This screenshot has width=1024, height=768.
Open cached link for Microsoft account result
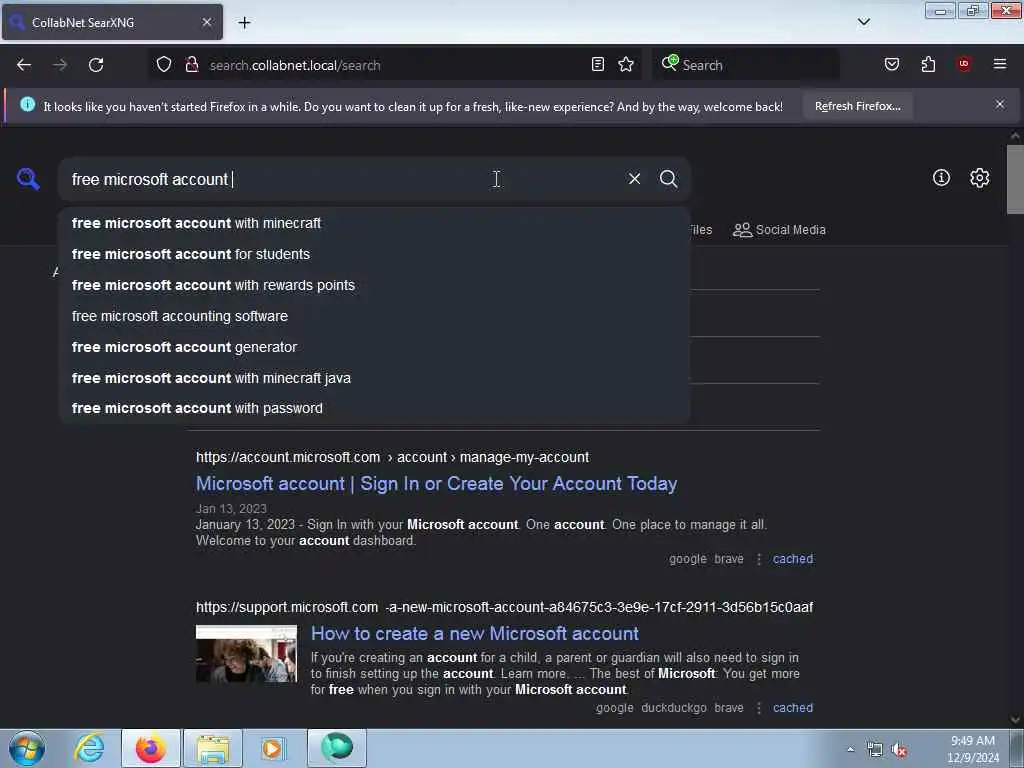pyautogui.click(x=793, y=559)
